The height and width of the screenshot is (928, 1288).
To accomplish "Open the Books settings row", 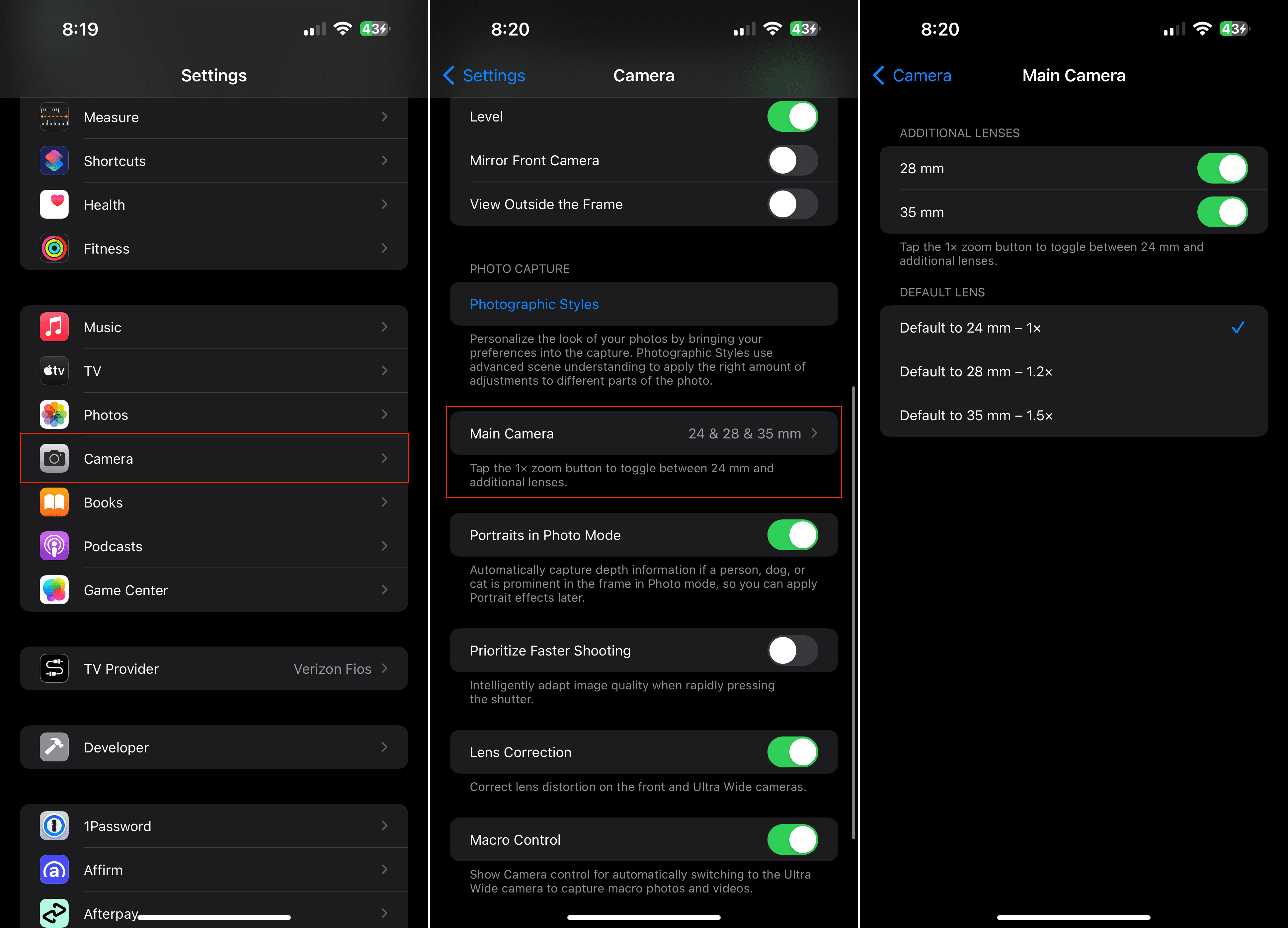I will 214,502.
